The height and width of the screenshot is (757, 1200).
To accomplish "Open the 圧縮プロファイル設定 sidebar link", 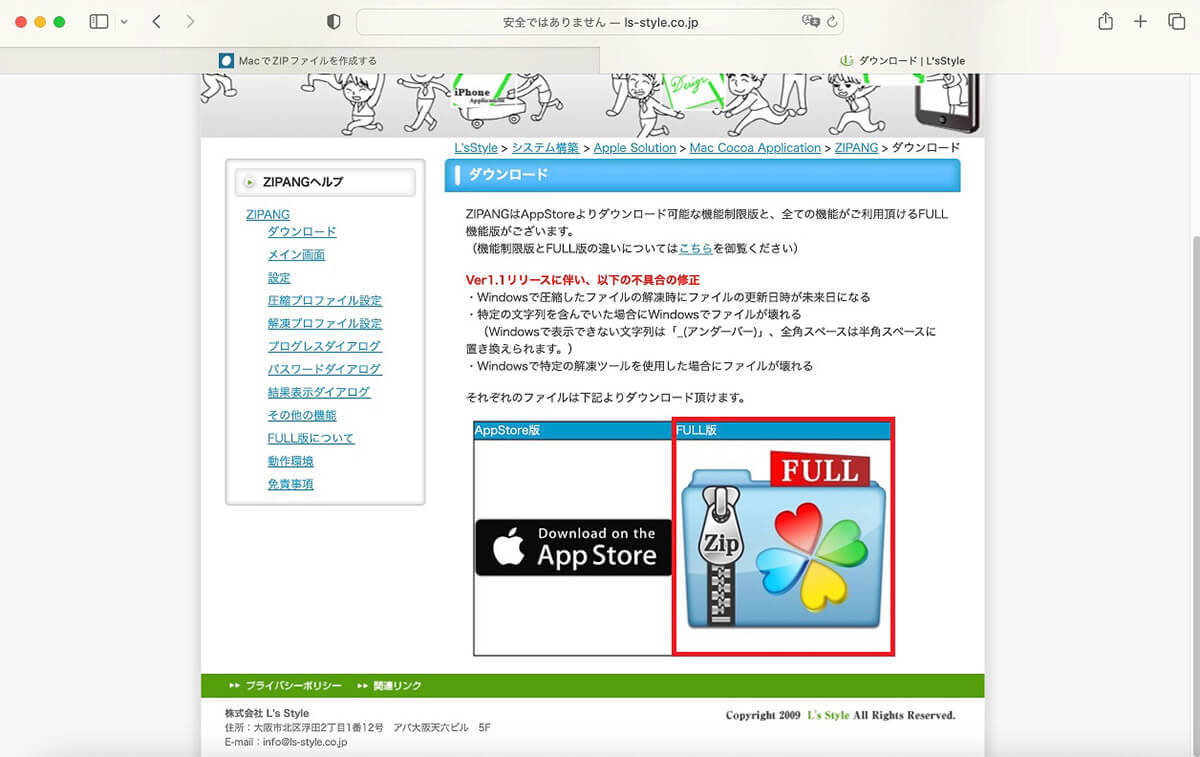I will (325, 301).
